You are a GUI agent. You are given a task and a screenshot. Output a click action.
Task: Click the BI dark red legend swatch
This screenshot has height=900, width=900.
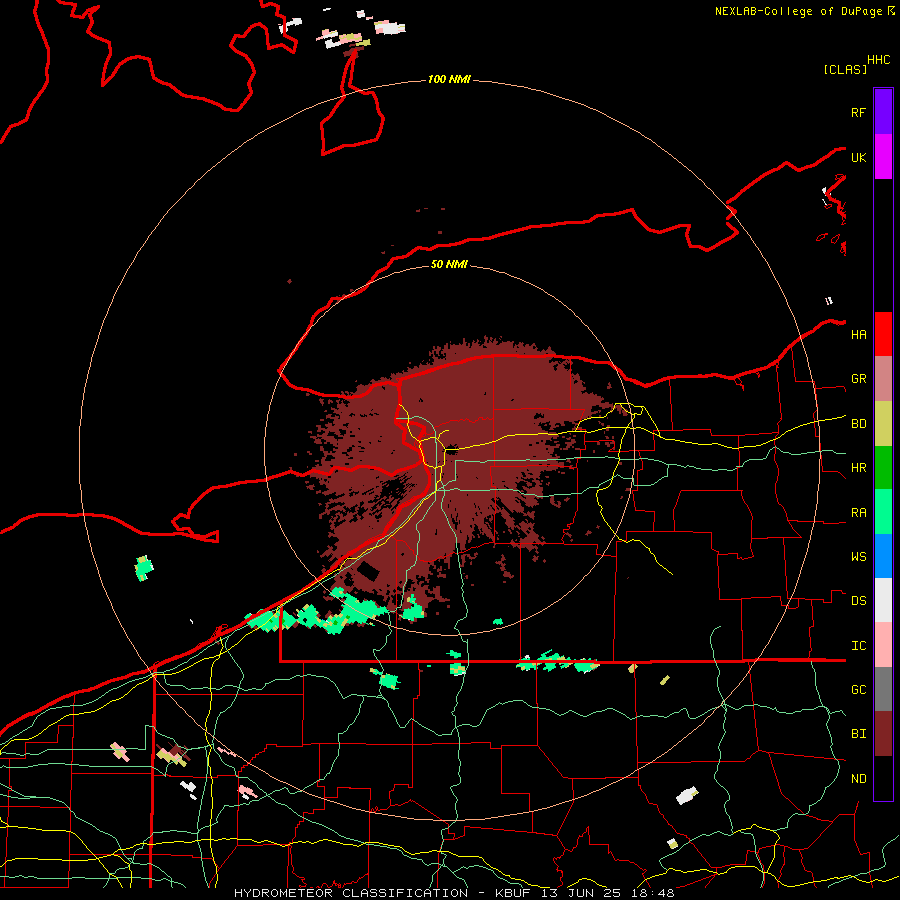[x=883, y=734]
